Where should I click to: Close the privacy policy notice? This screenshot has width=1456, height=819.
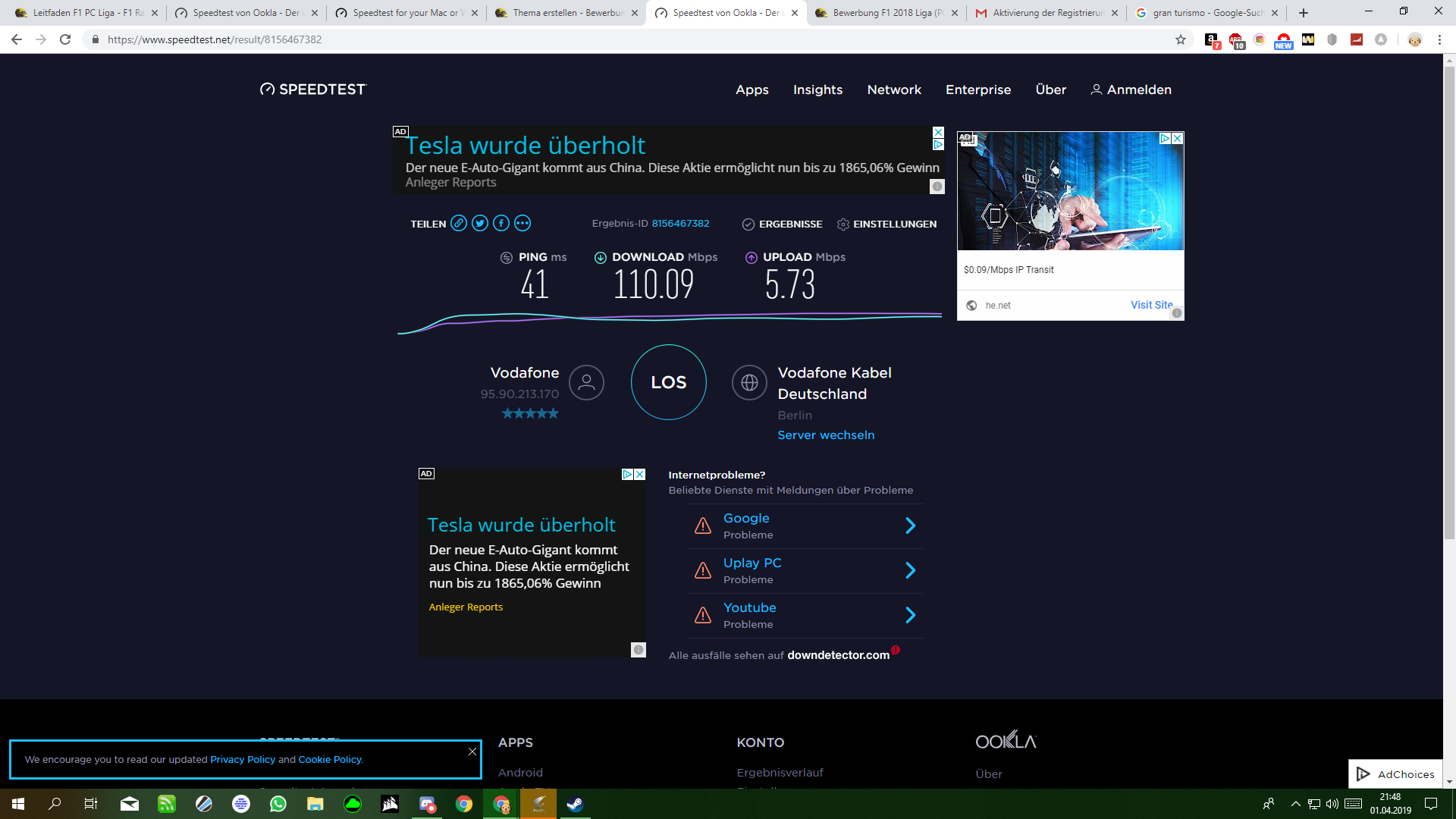472,752
